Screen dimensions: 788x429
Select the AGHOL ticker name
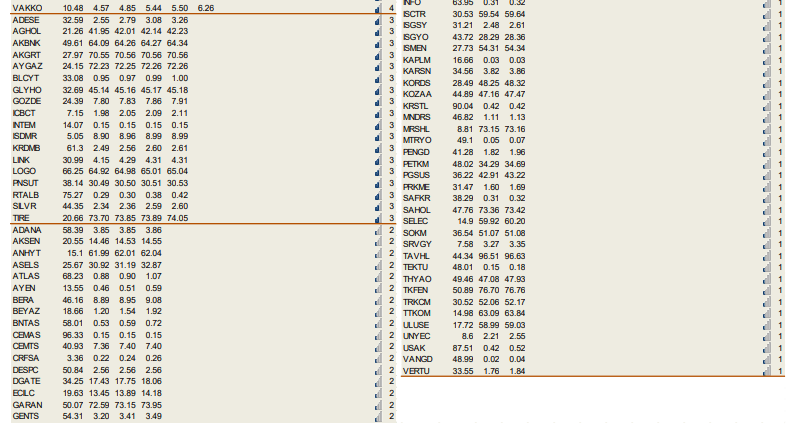click(x=27, y=31)
